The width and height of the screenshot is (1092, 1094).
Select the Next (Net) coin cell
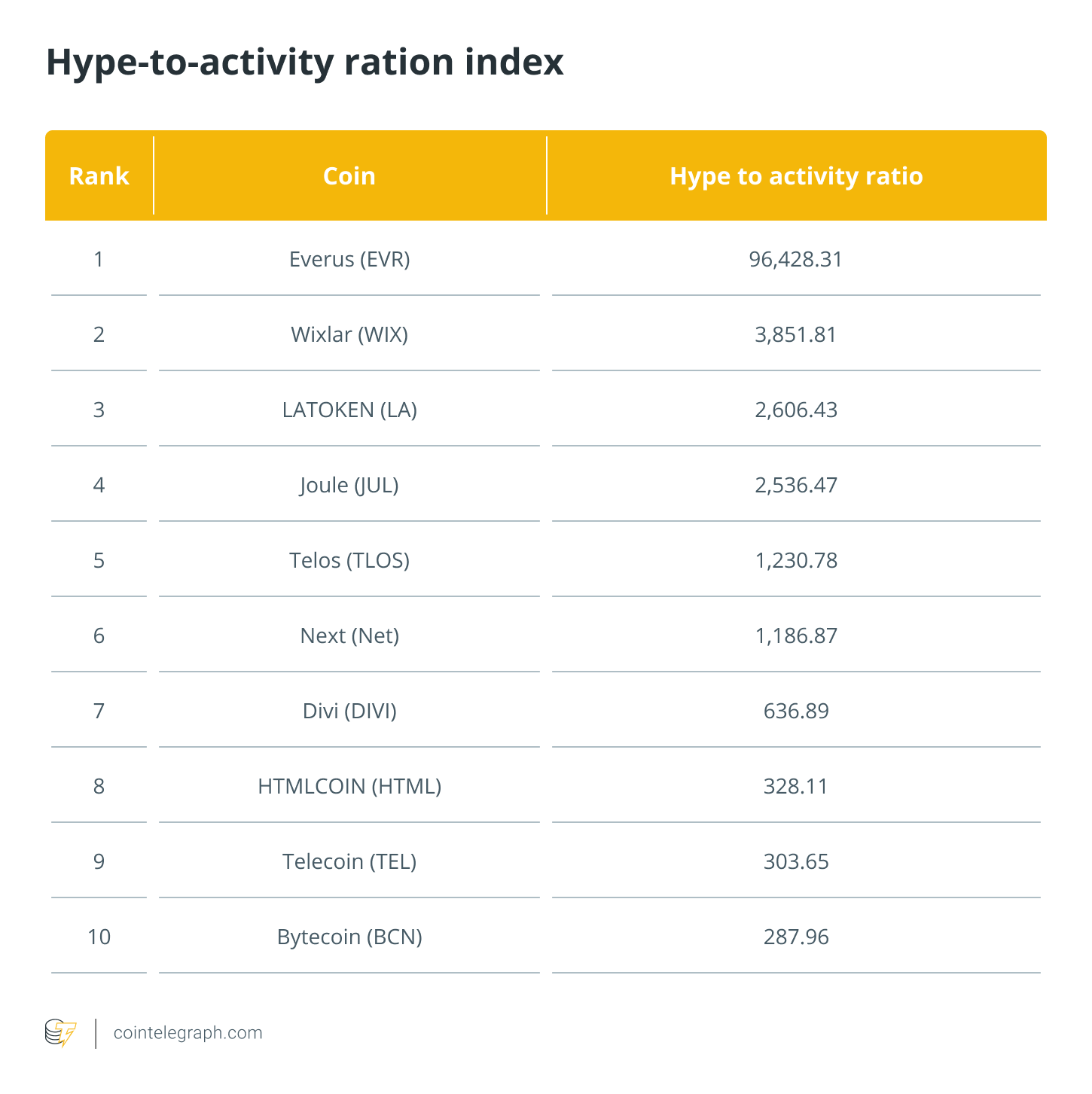coord(349,635)
